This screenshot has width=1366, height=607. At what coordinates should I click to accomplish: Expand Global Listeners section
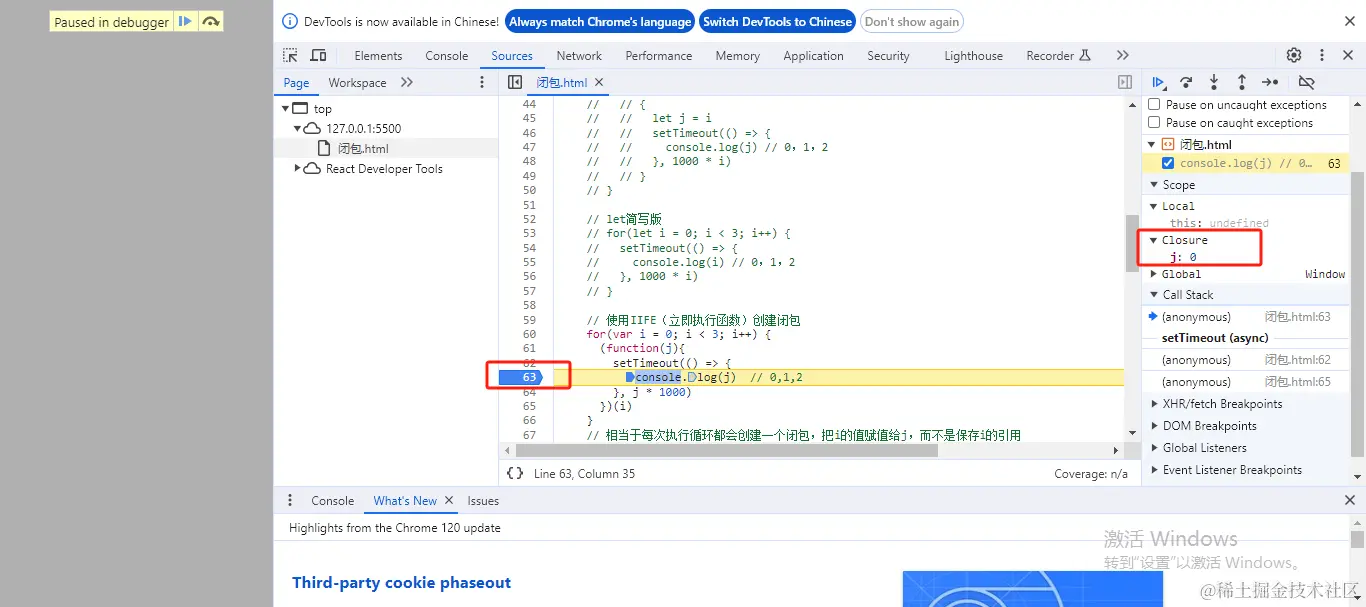point(1154,448)
